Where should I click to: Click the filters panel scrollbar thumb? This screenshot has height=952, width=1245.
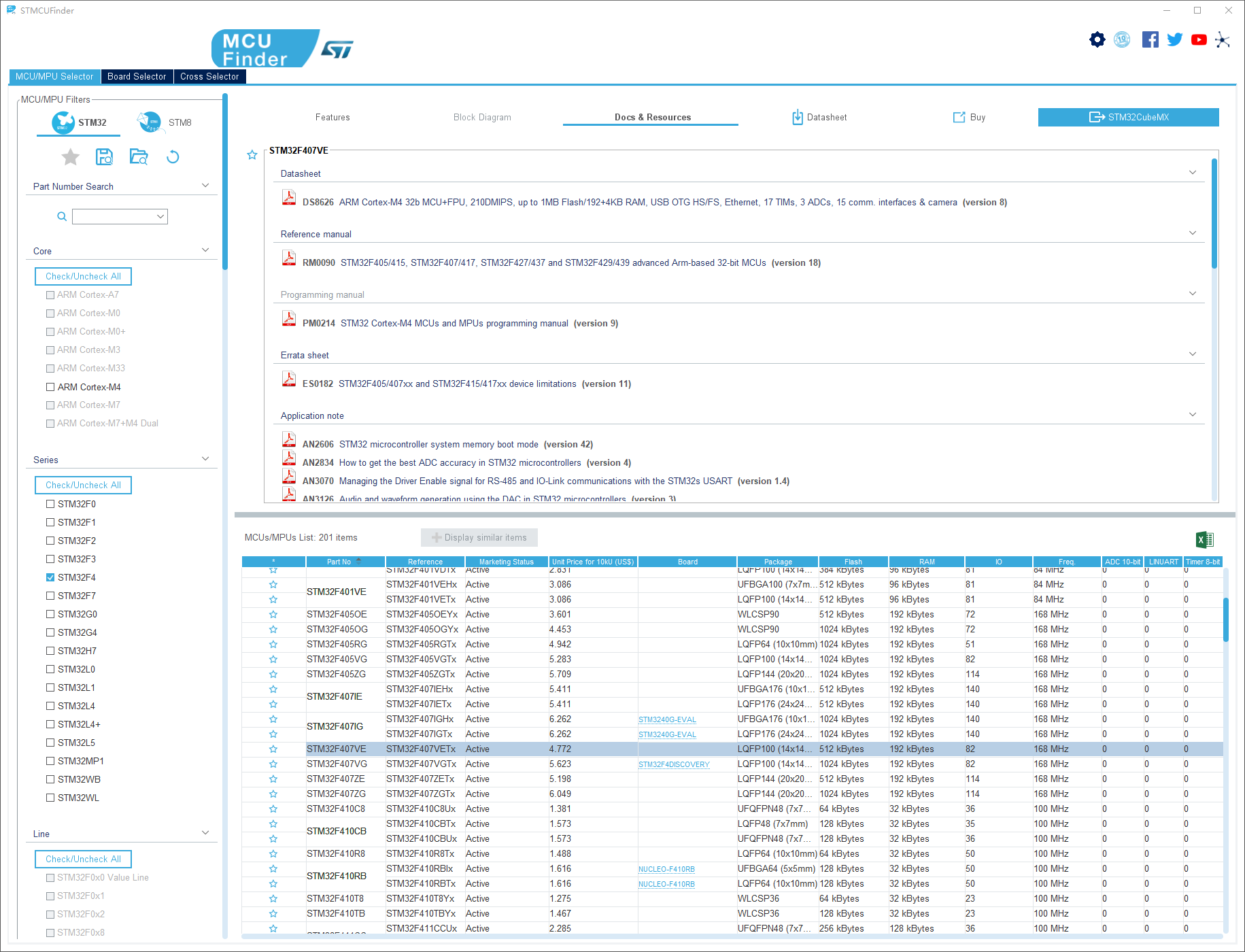[x=225, y=182]
